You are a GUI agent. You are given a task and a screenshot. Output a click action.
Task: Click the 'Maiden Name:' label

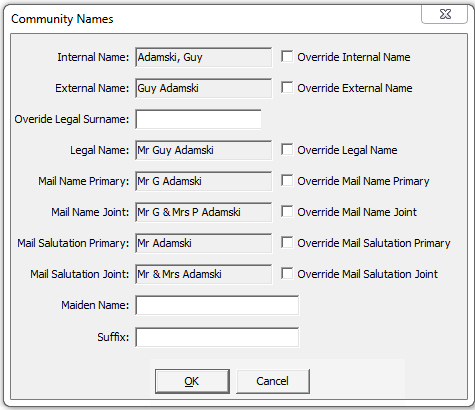(95, 305)
